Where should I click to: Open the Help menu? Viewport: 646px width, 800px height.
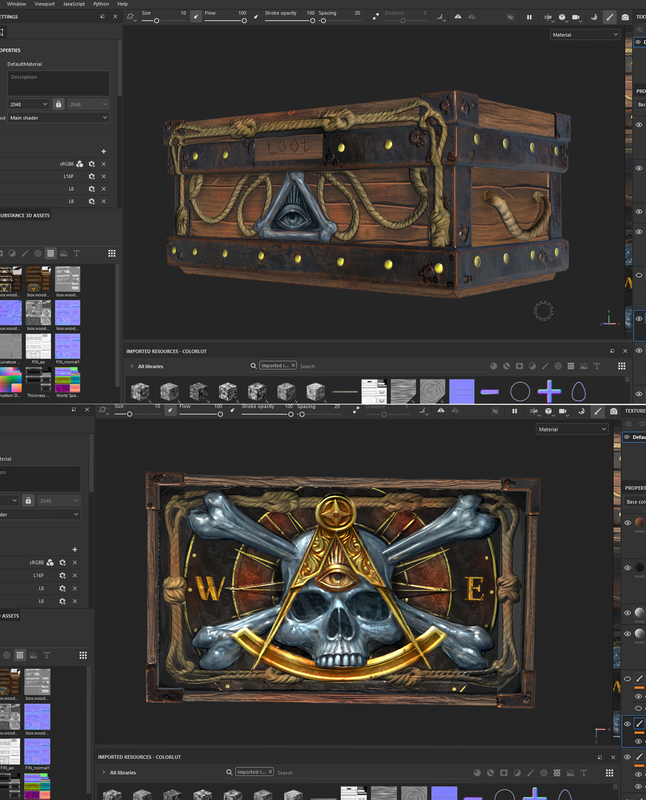point(122,4)
